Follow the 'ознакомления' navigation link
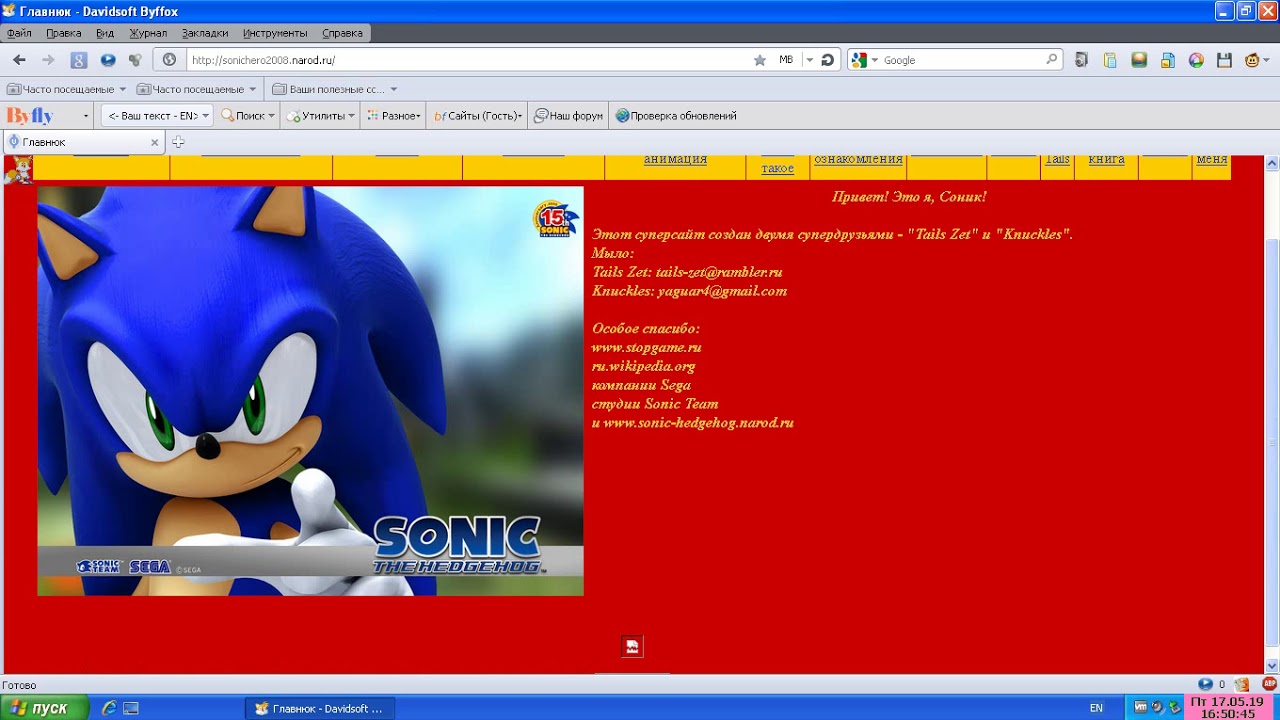The width and height of the screenshot is (1280, 720). 858,159
